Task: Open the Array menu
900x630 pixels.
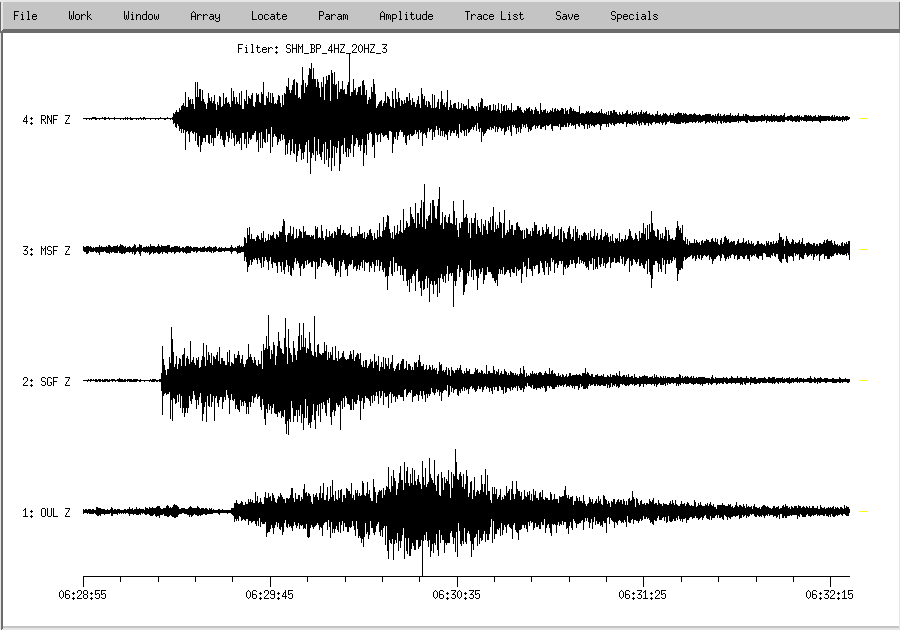Action: tap(205, 16)
